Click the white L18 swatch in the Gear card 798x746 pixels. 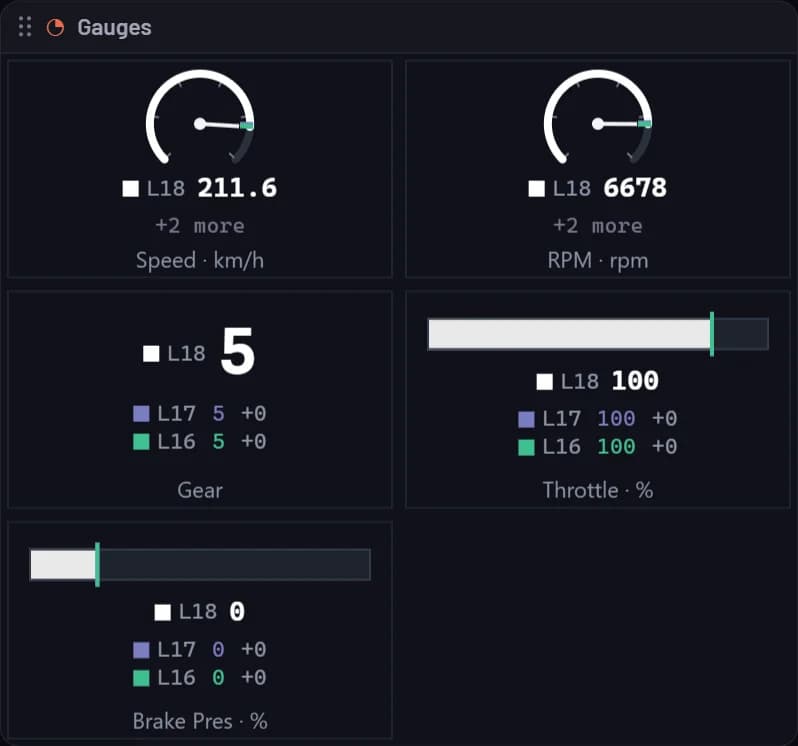pyautogui.click(x=151, y=354)
